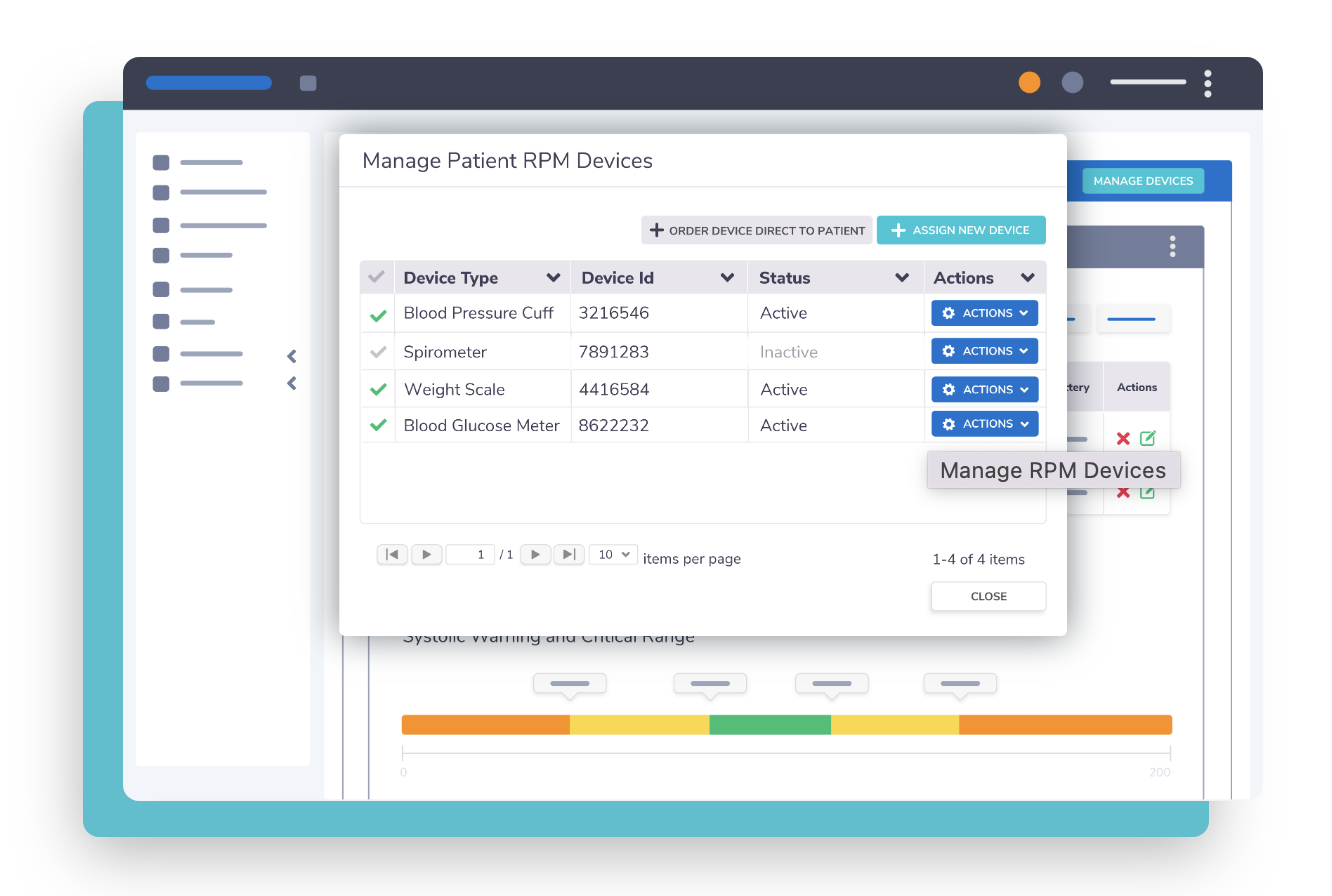
Task: Expand Device Type column header menu
Action: click(553, 278)
